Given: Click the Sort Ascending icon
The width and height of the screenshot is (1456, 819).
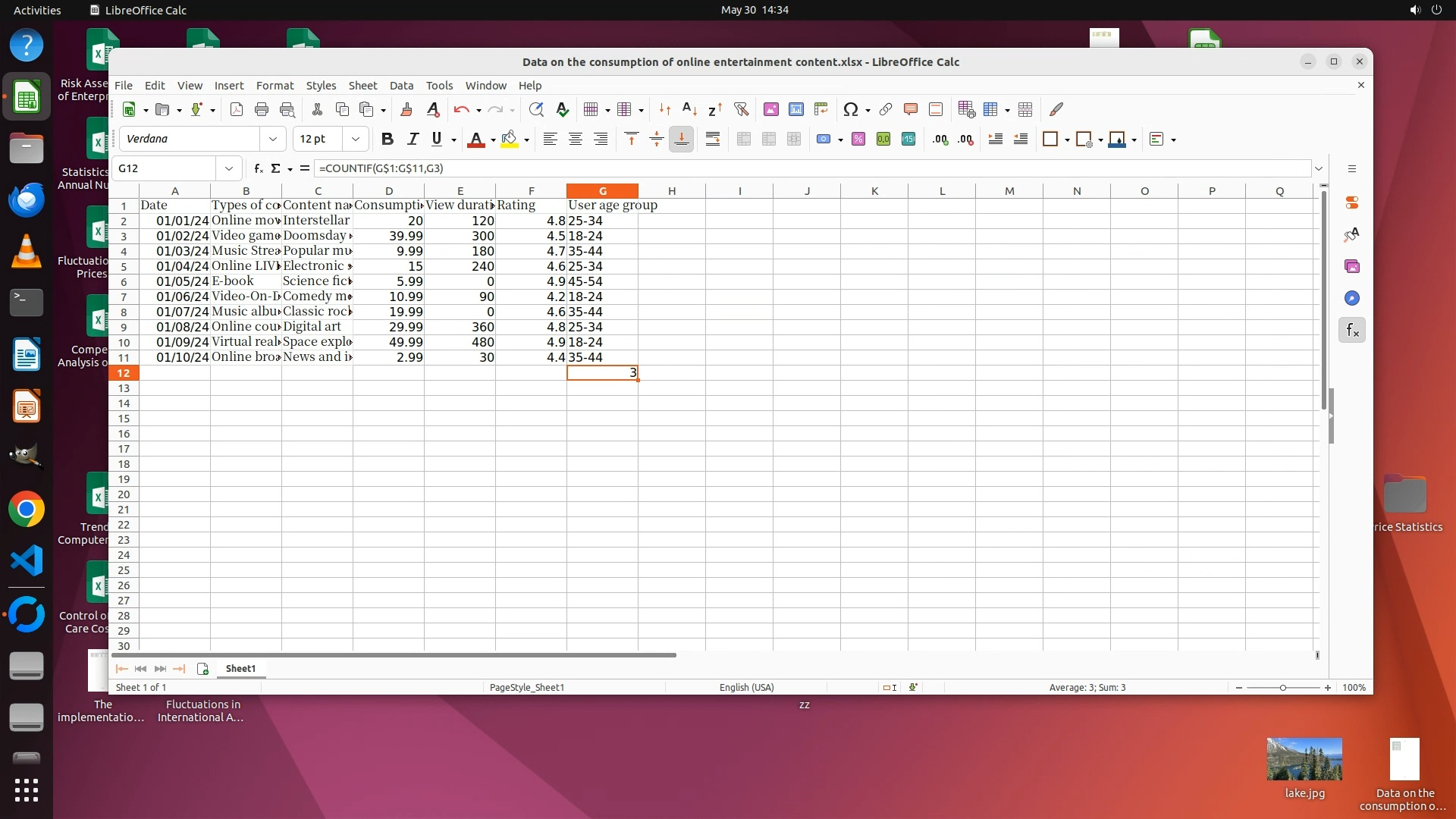Looking at the screenshot, I should [x=689, y=109].
